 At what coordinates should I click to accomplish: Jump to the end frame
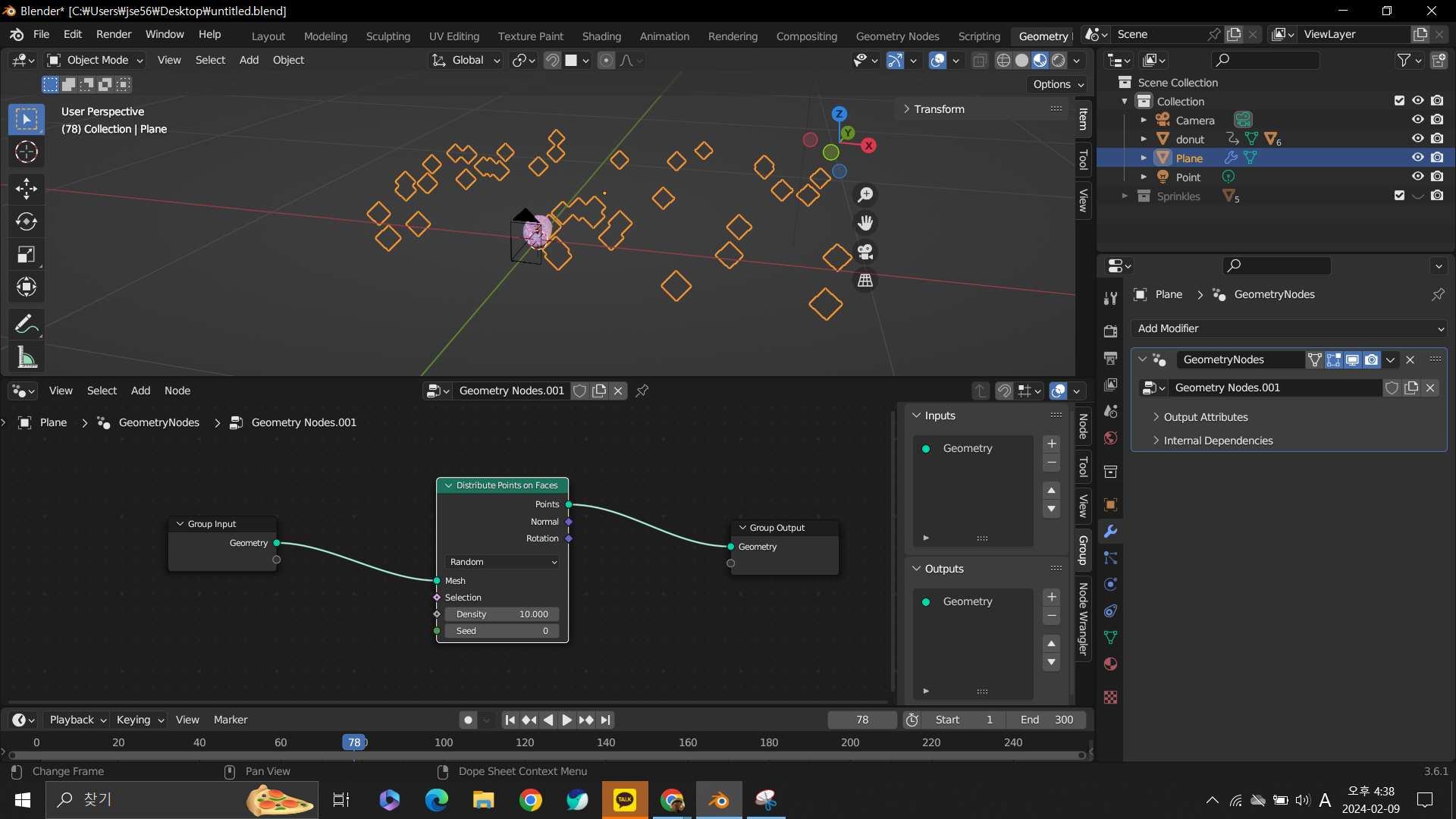[605, 720]
